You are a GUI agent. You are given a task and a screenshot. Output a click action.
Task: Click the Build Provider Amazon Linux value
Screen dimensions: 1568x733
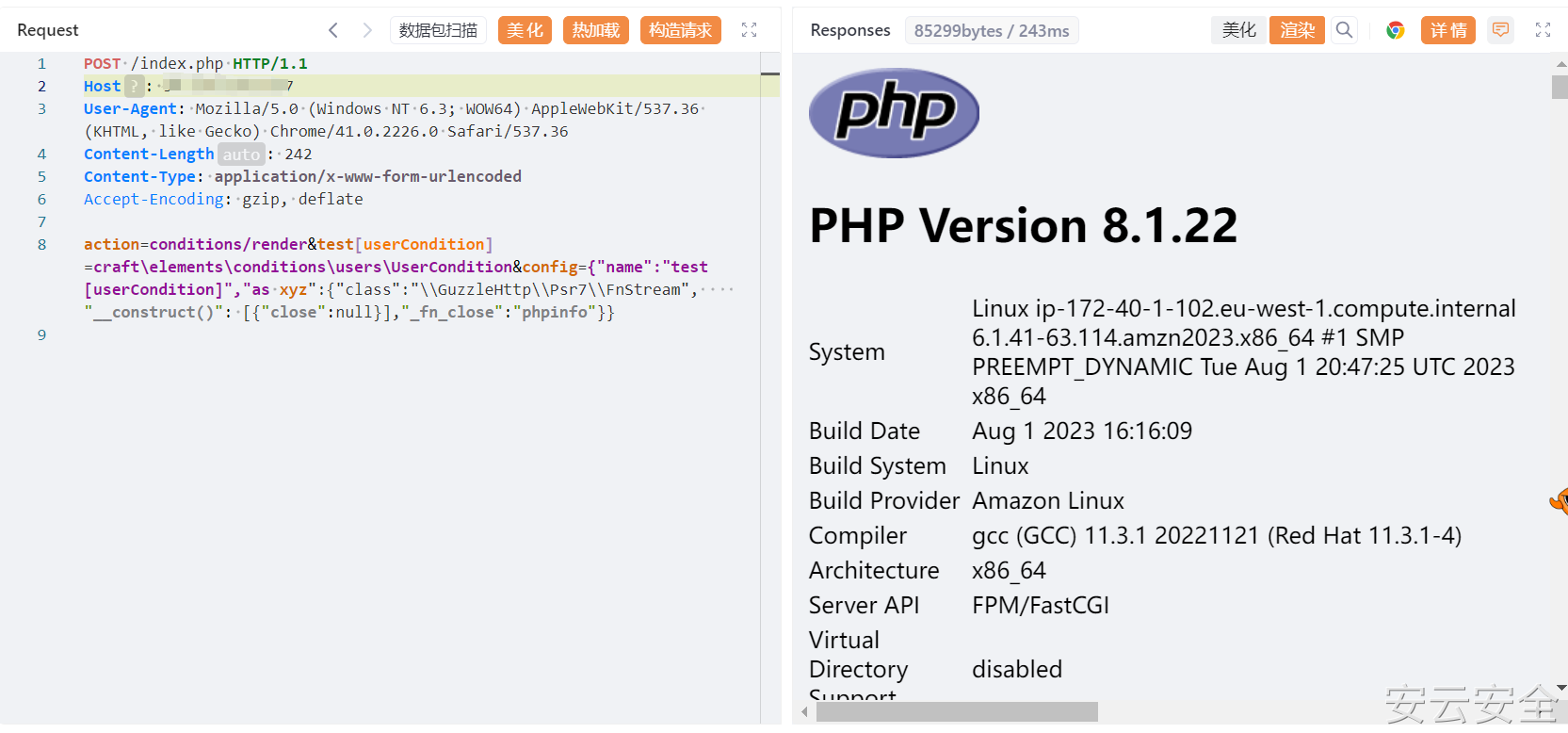point(1048,501)
